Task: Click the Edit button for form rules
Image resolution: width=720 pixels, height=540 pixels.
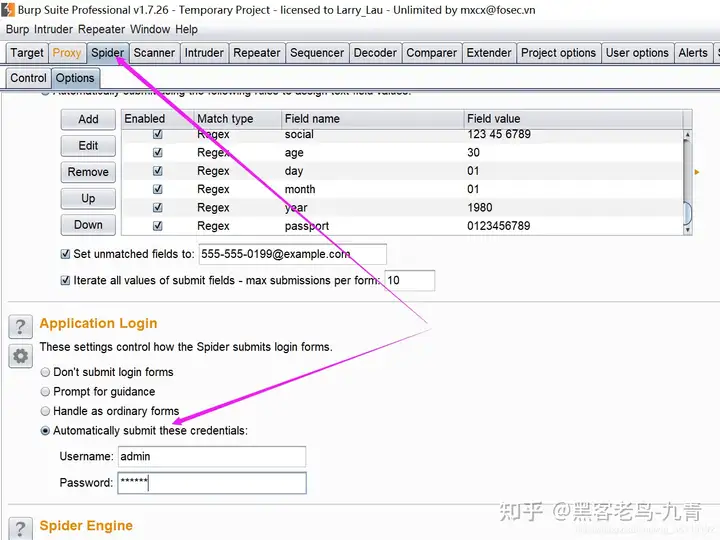Action: point(88,146)
